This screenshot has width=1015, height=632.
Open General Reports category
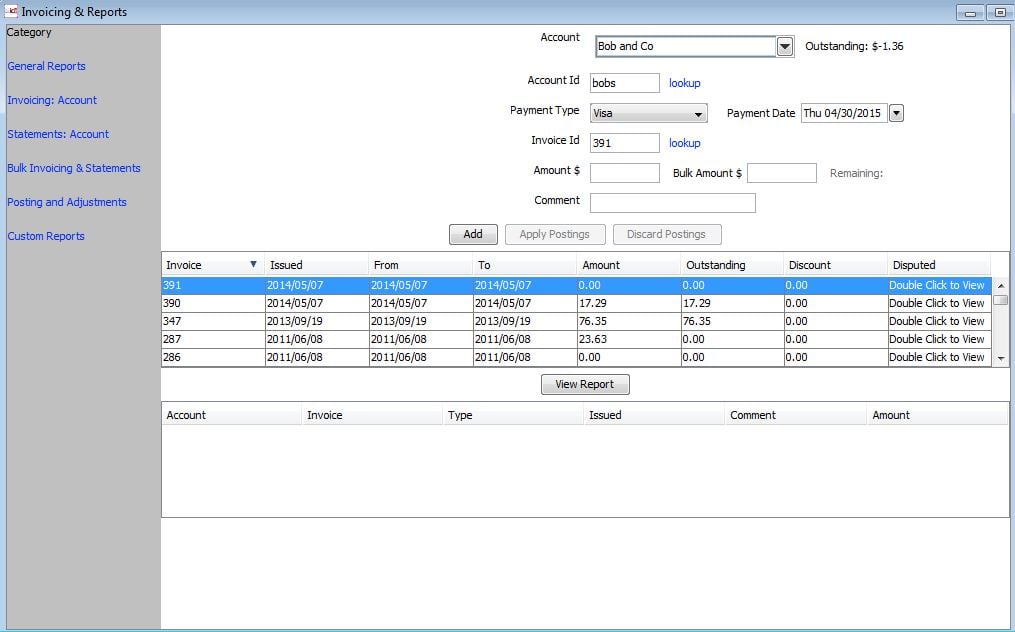tap(46, 66)
